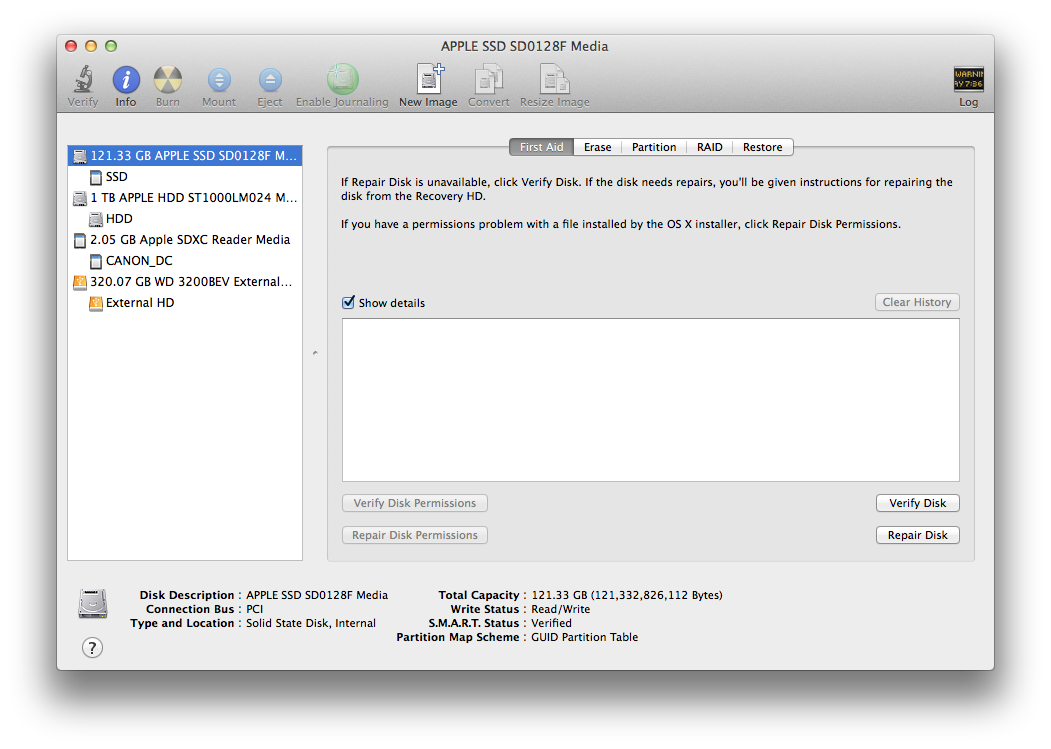The height and width of the screenshot is (749, 1051).
Task: Click the sidebar splitter handle dot
Action: [315, 353]
